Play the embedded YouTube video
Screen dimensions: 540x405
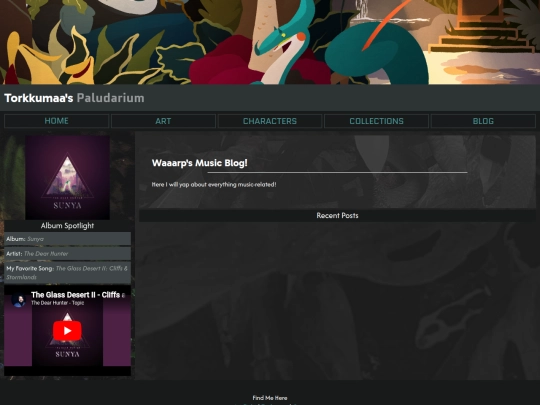pyautogui.click(x=67, y=331)
